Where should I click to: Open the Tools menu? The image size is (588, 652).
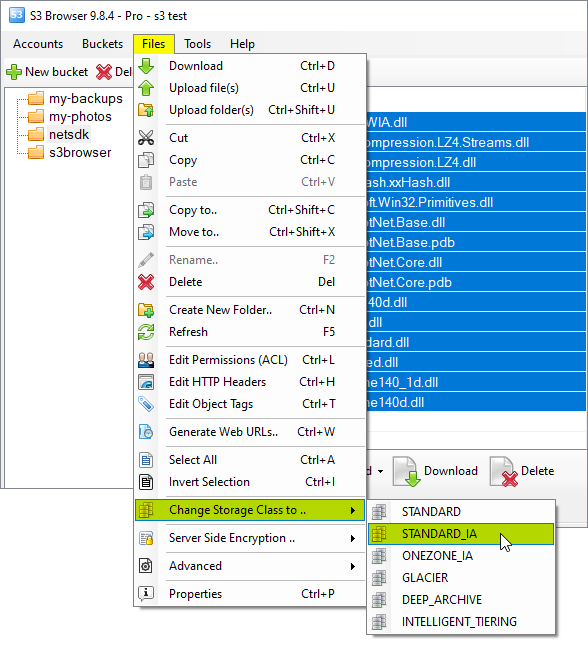[x=198, y=44]
